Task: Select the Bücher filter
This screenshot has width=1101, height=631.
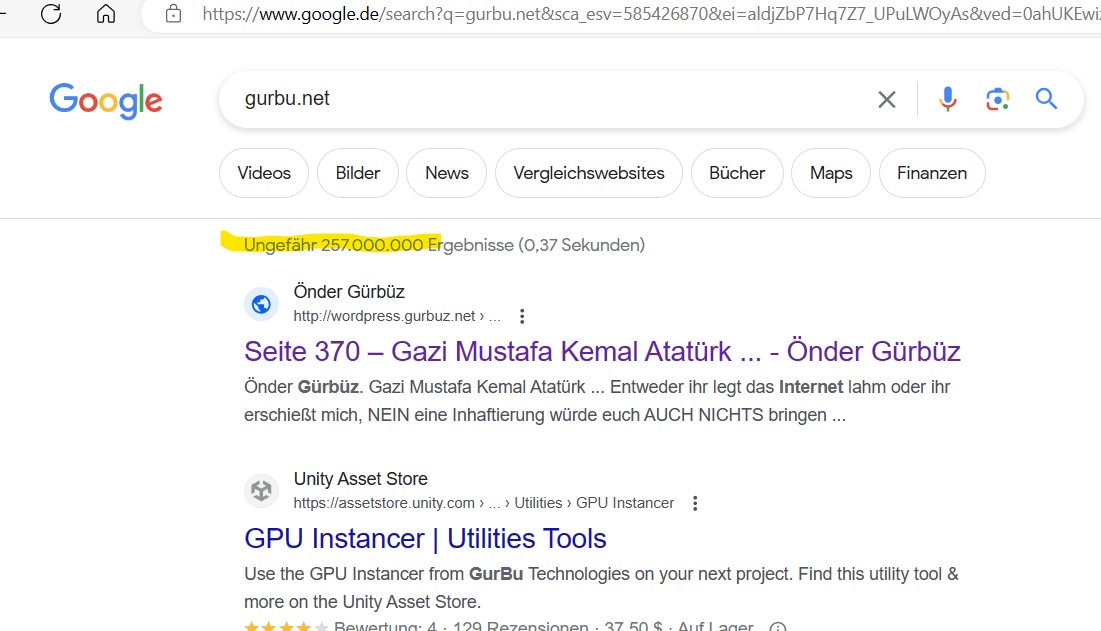Action: click(x=737, y=173)
